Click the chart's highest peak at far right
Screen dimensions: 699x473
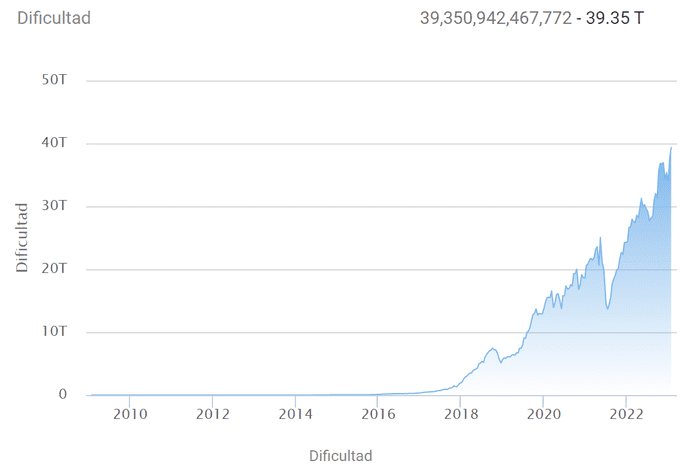point(670,149)
